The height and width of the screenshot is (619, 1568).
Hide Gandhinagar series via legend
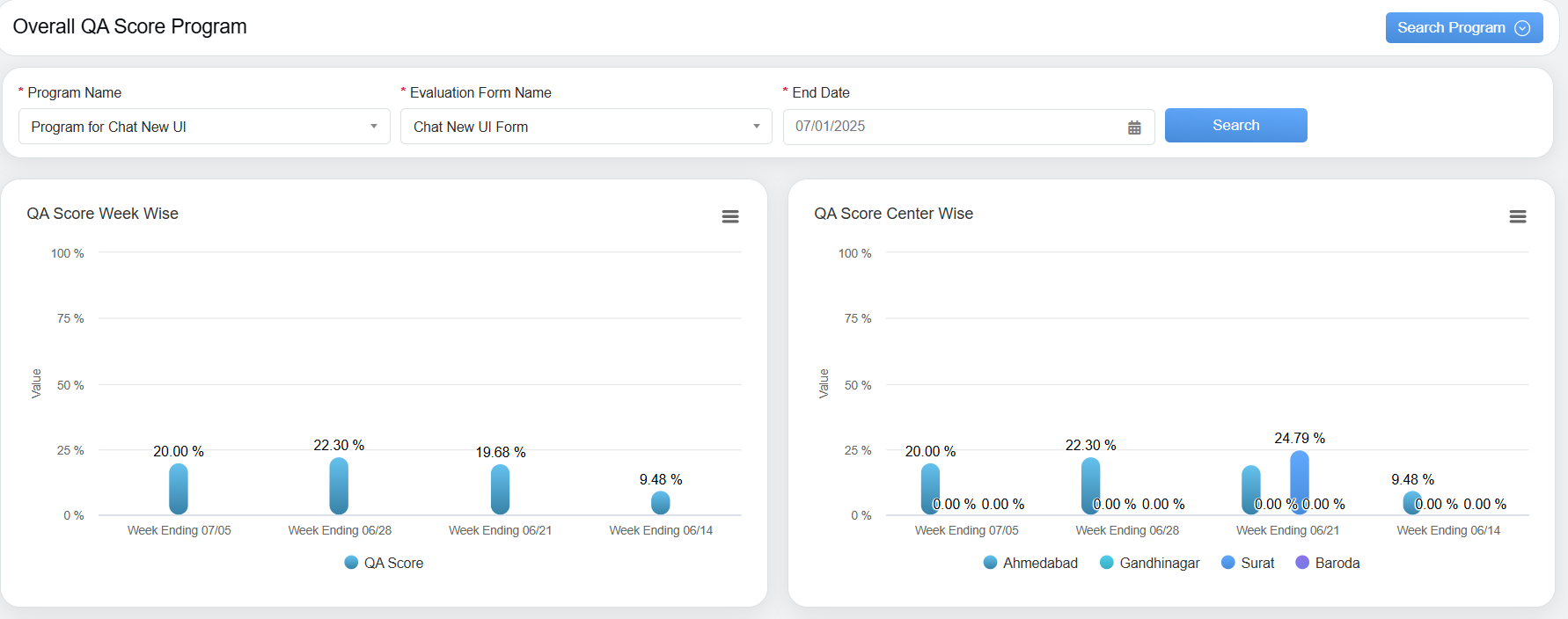point(1149,563)
